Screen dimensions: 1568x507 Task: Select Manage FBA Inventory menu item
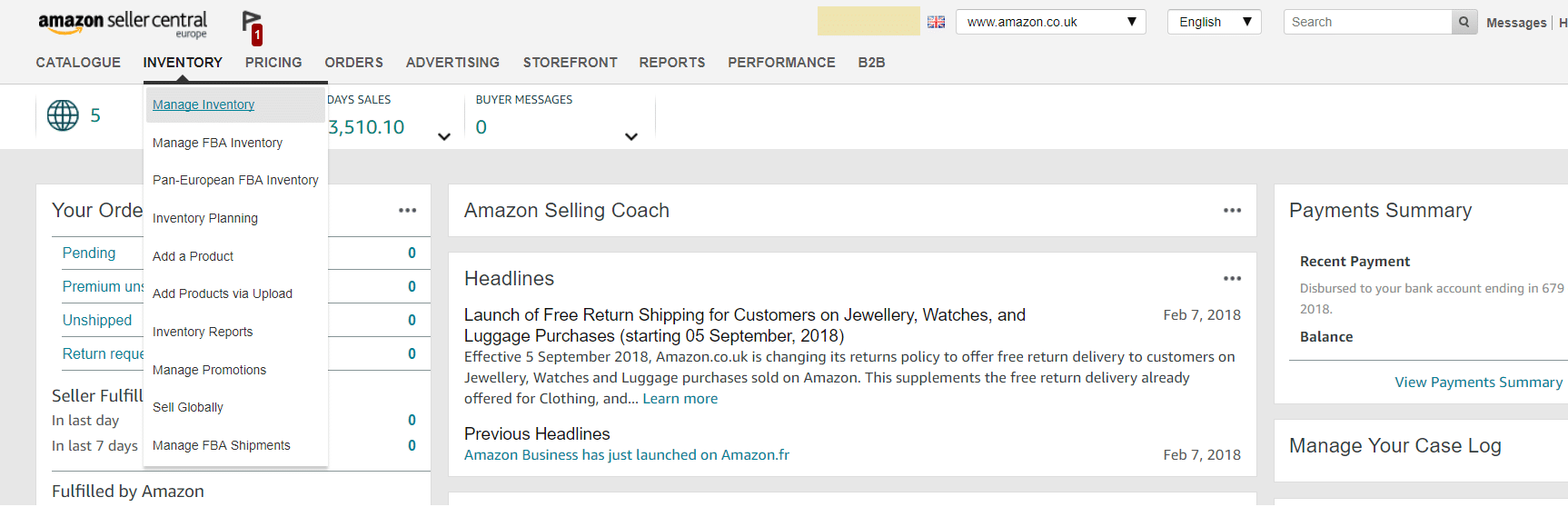click(x=217, y=143)
